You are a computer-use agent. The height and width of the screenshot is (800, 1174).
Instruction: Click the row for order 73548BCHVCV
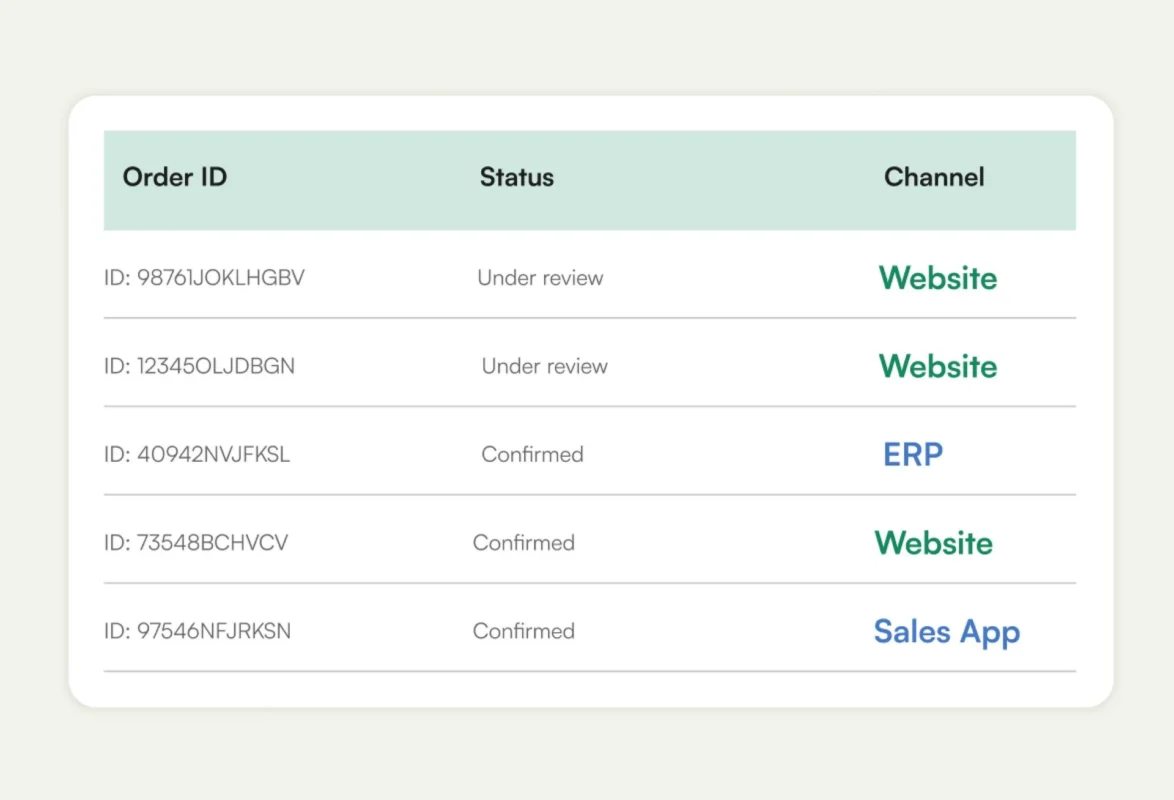(x=589, y=542)
